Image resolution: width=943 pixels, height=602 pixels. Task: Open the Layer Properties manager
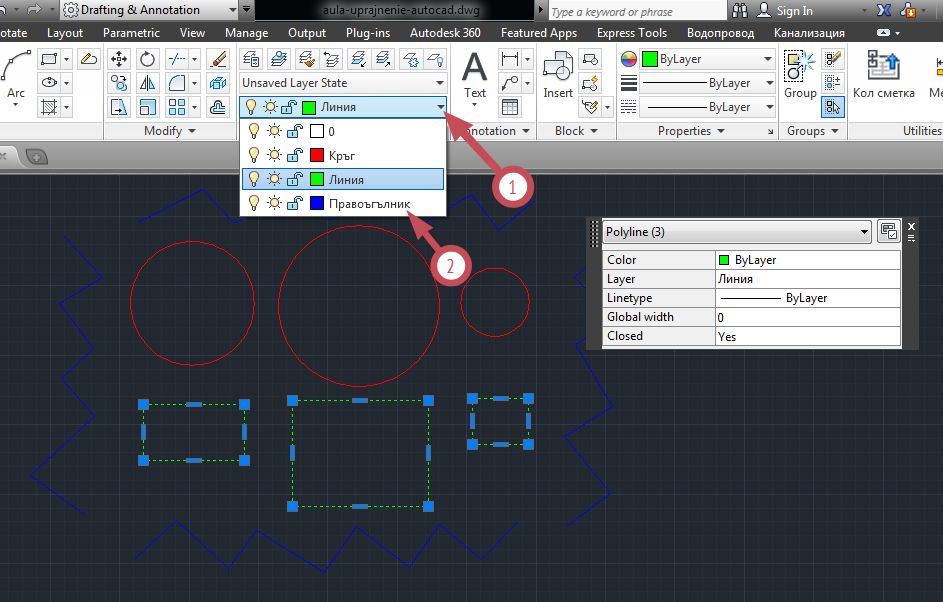click(x=251, y=59)
